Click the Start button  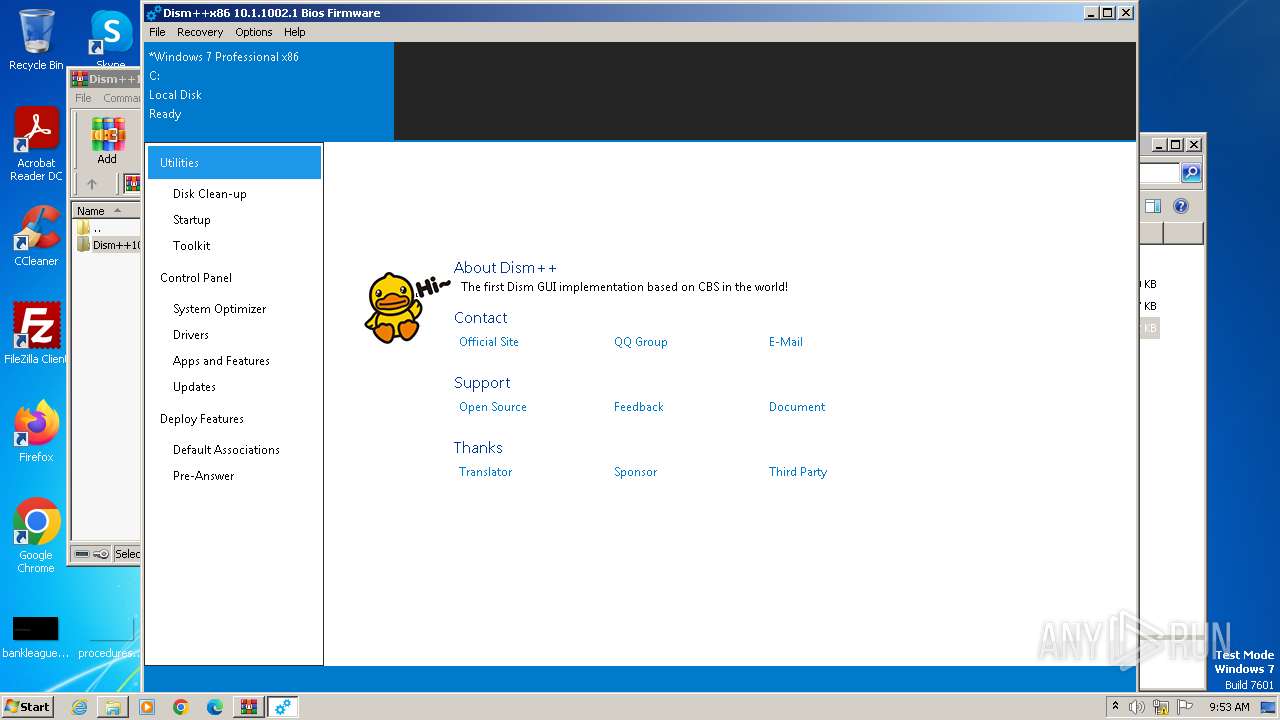click(27, 706)
